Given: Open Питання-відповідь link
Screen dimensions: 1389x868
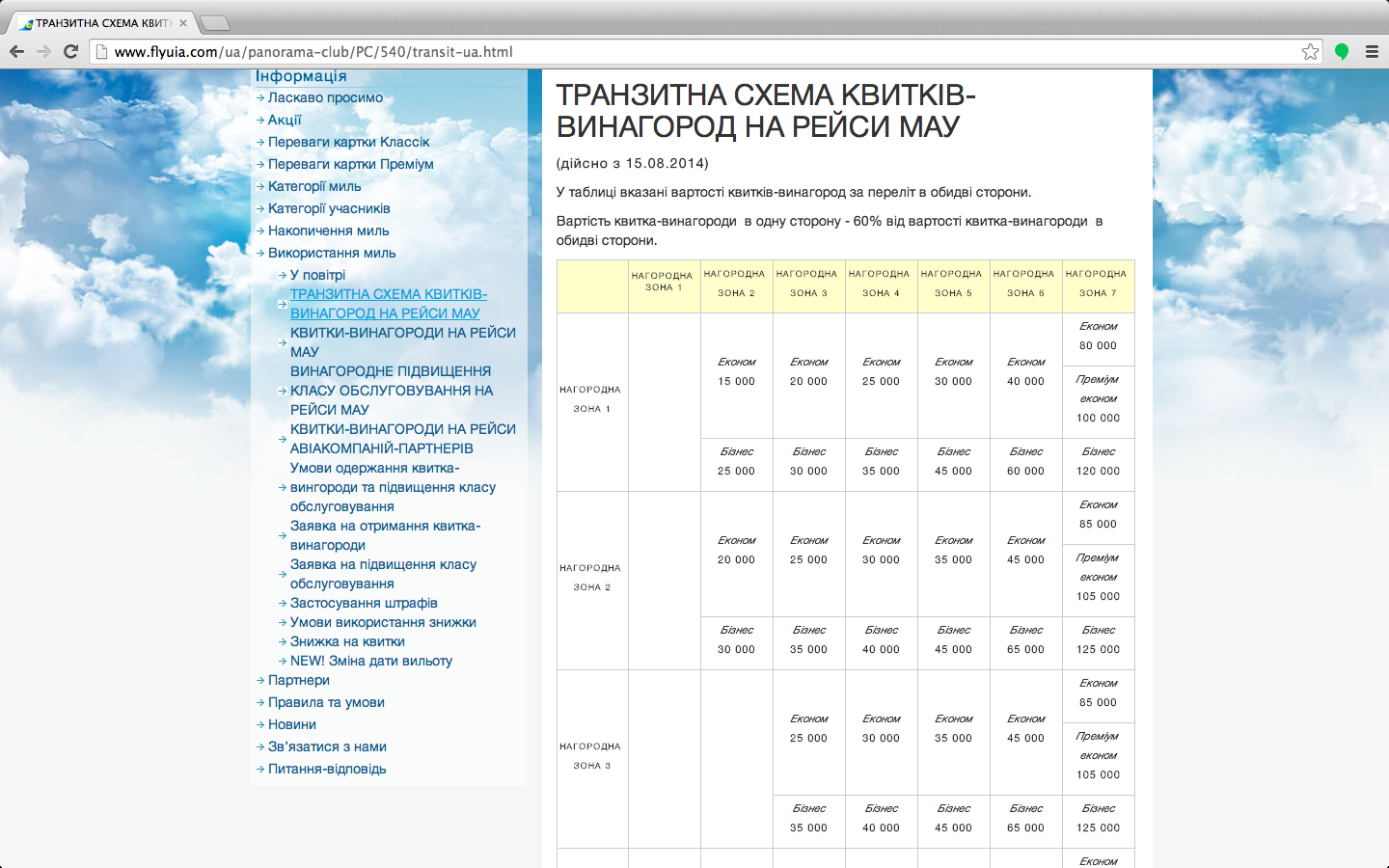Looking at the screenshot, I should click(327, 769).
